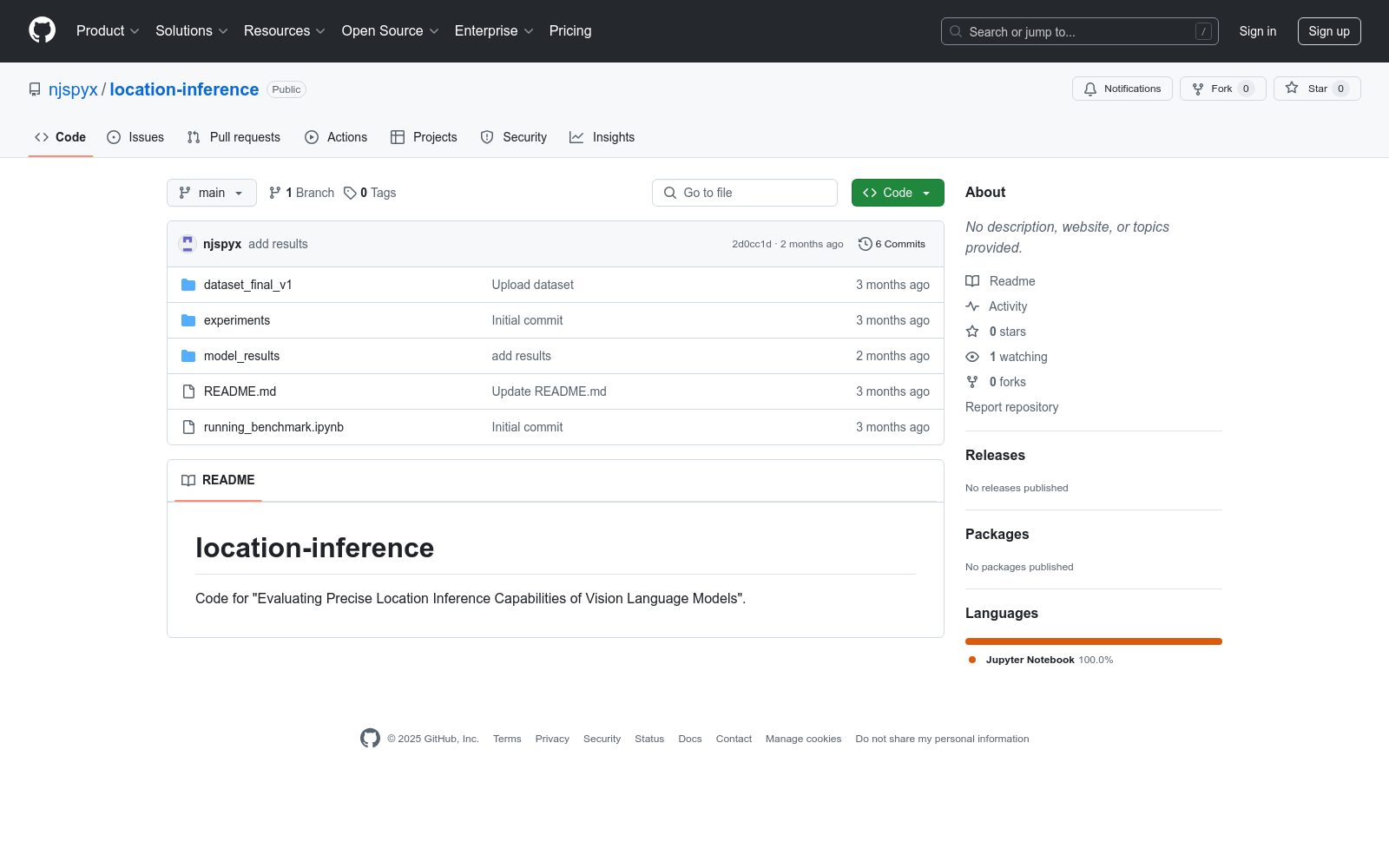The image size is (1389, 868).
Task: Click the Notifications button
Action: [x=1122, y=89]
